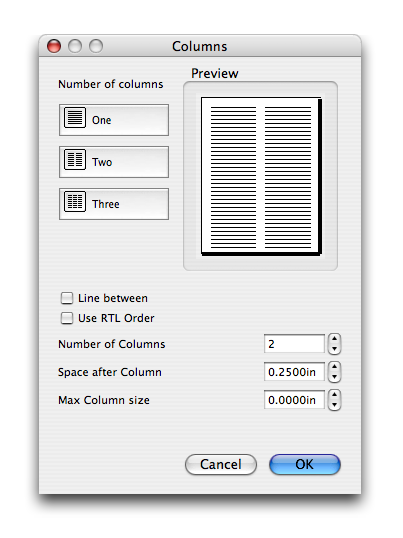Dismiss dialog with Cancel button

[221, 465]
